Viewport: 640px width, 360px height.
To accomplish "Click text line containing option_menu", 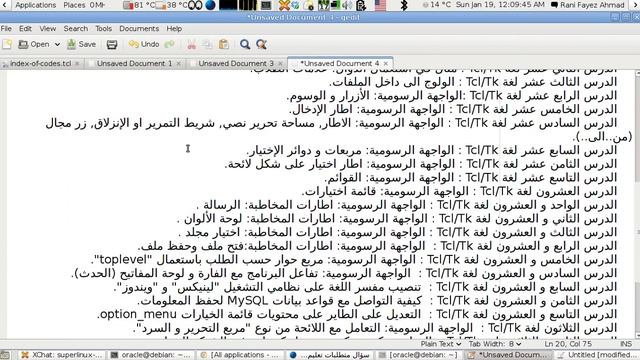I will point(357,314).
